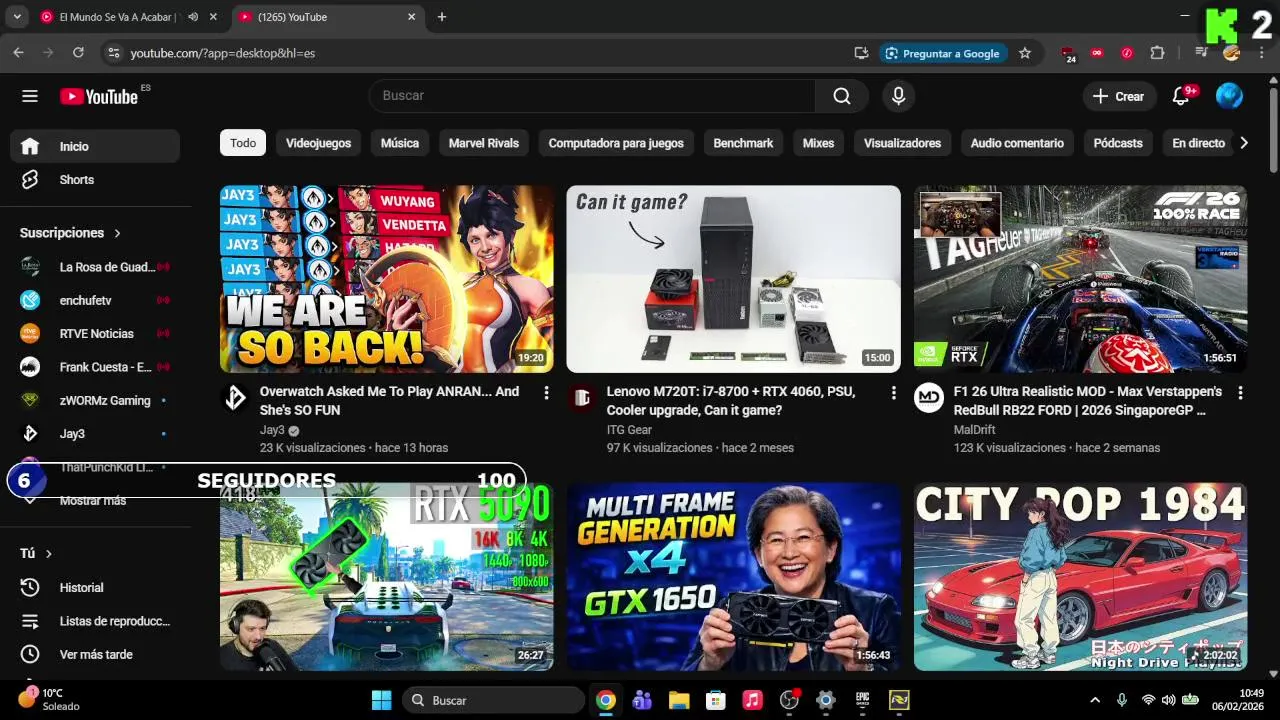Open Windows Start menu

point(382,700)
